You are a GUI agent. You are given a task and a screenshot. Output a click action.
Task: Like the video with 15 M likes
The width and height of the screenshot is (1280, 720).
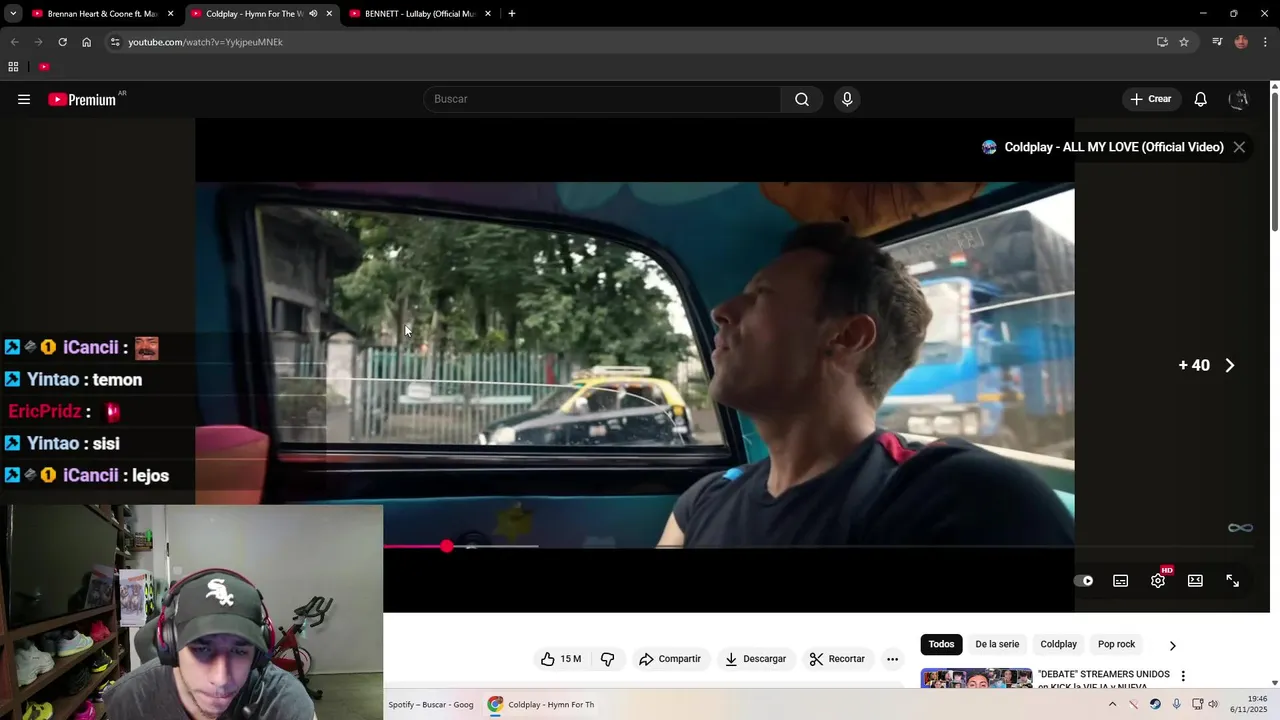pyautogui.click(x=561, y=659)
